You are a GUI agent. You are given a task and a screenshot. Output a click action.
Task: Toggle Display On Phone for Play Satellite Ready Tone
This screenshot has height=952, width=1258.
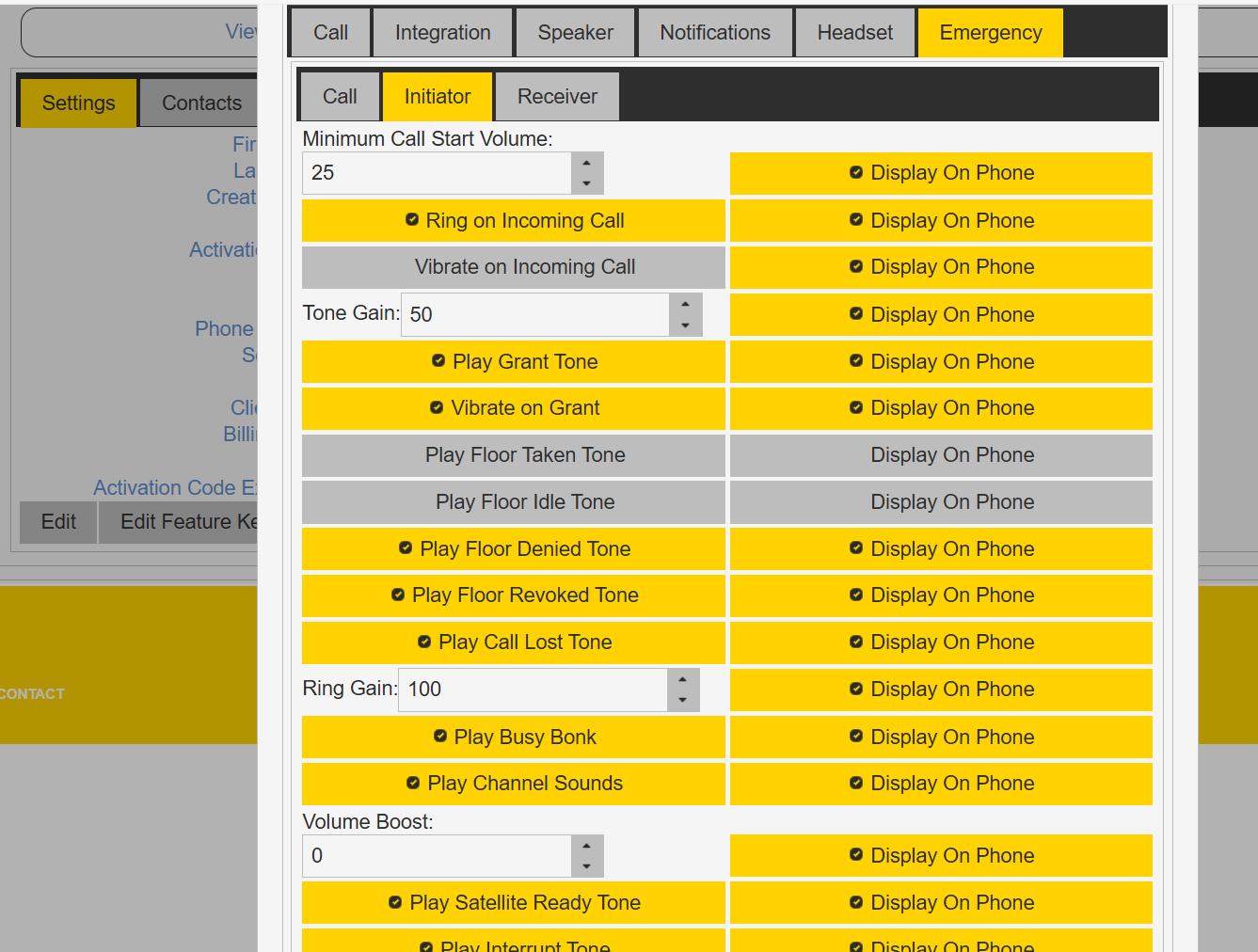click(x=941, y=903)
